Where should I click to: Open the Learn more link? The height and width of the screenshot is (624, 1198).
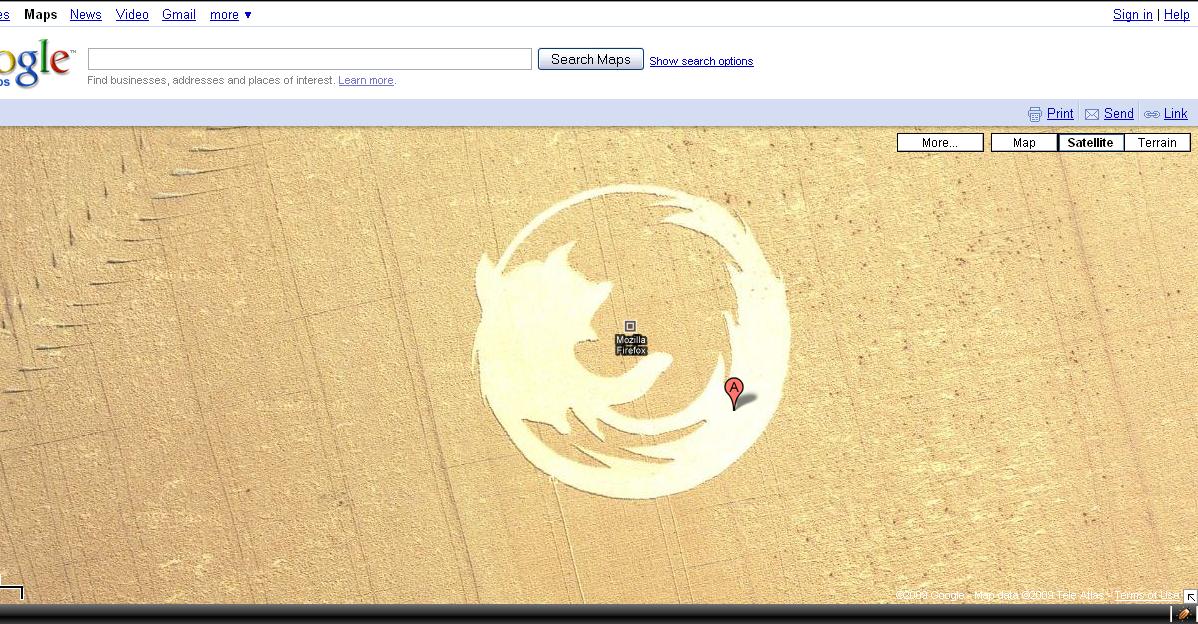click(366, 80)
